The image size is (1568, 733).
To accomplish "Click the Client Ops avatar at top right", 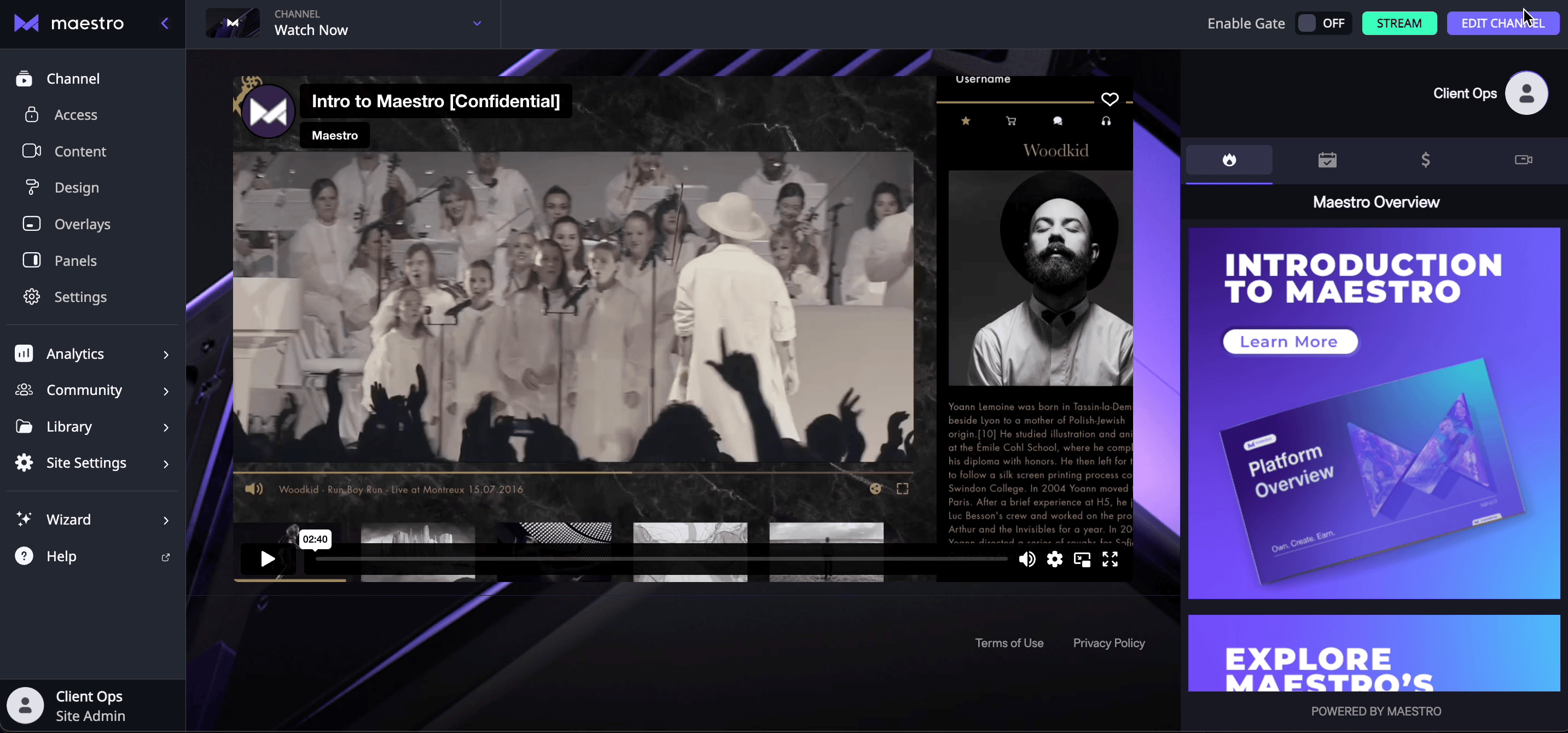I will tap(1526, 93).
